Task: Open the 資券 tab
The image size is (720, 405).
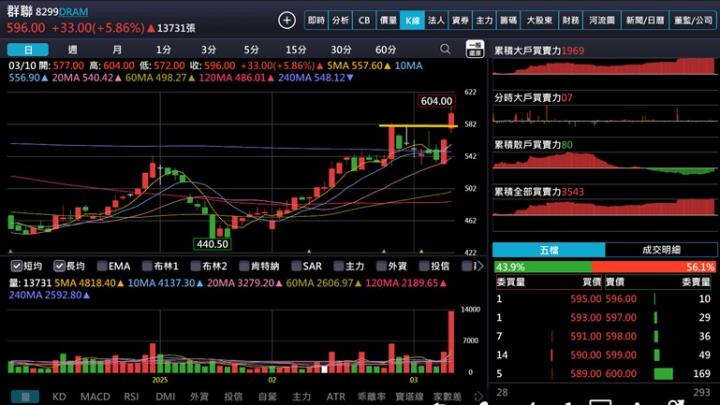Action: [460, 20]
